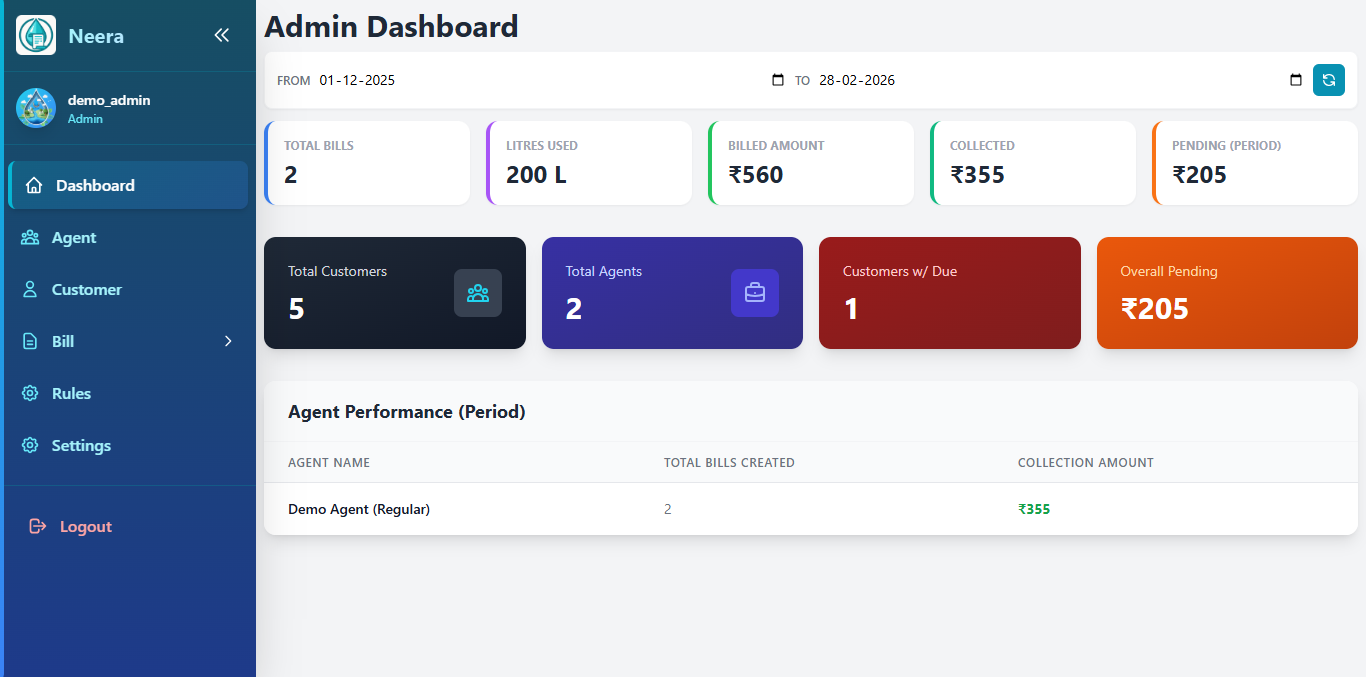Open Settings via the gear icon
The image size is (1366, 677).
tap(30, 445)
